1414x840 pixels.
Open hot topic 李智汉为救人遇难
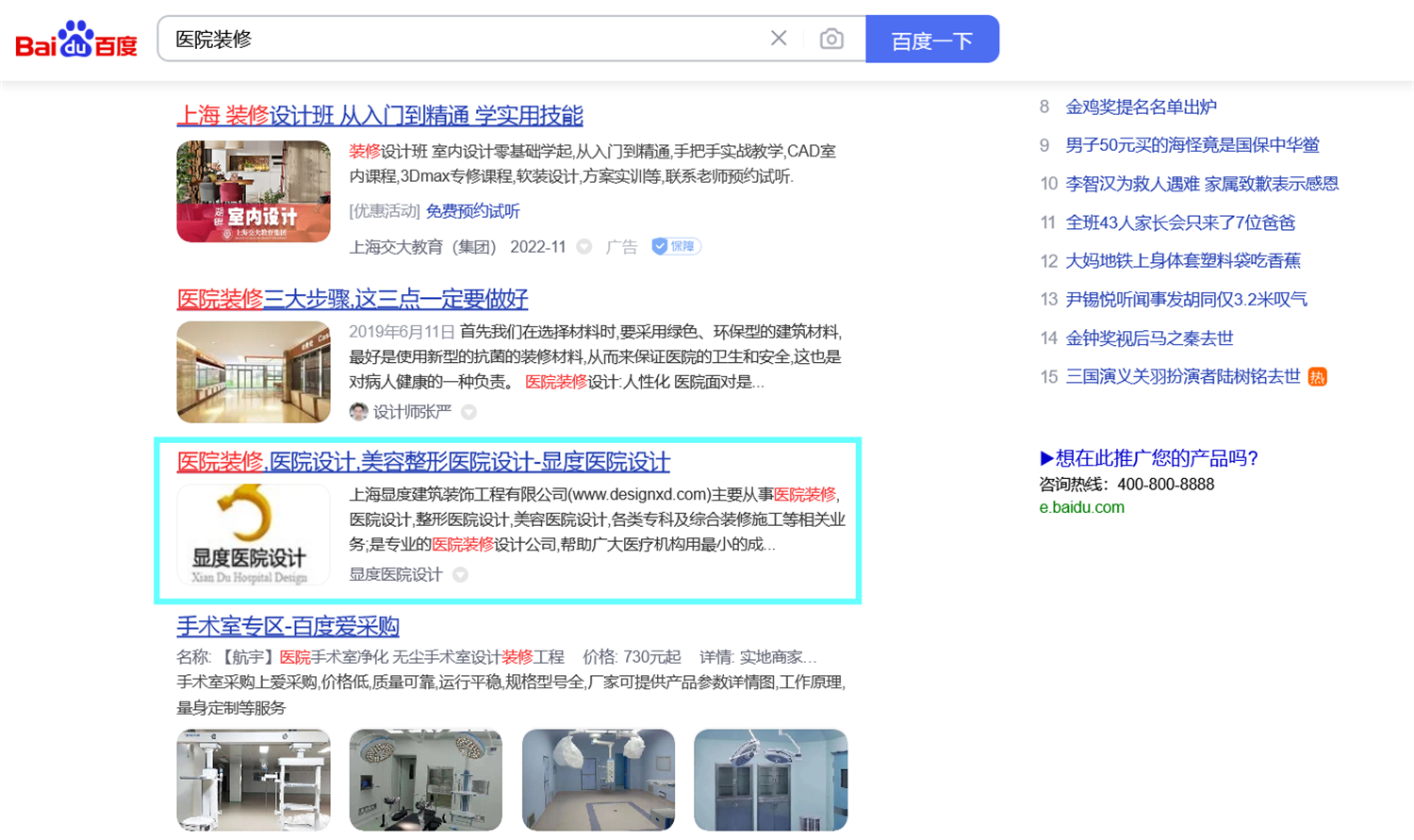tap(1202, 184)
